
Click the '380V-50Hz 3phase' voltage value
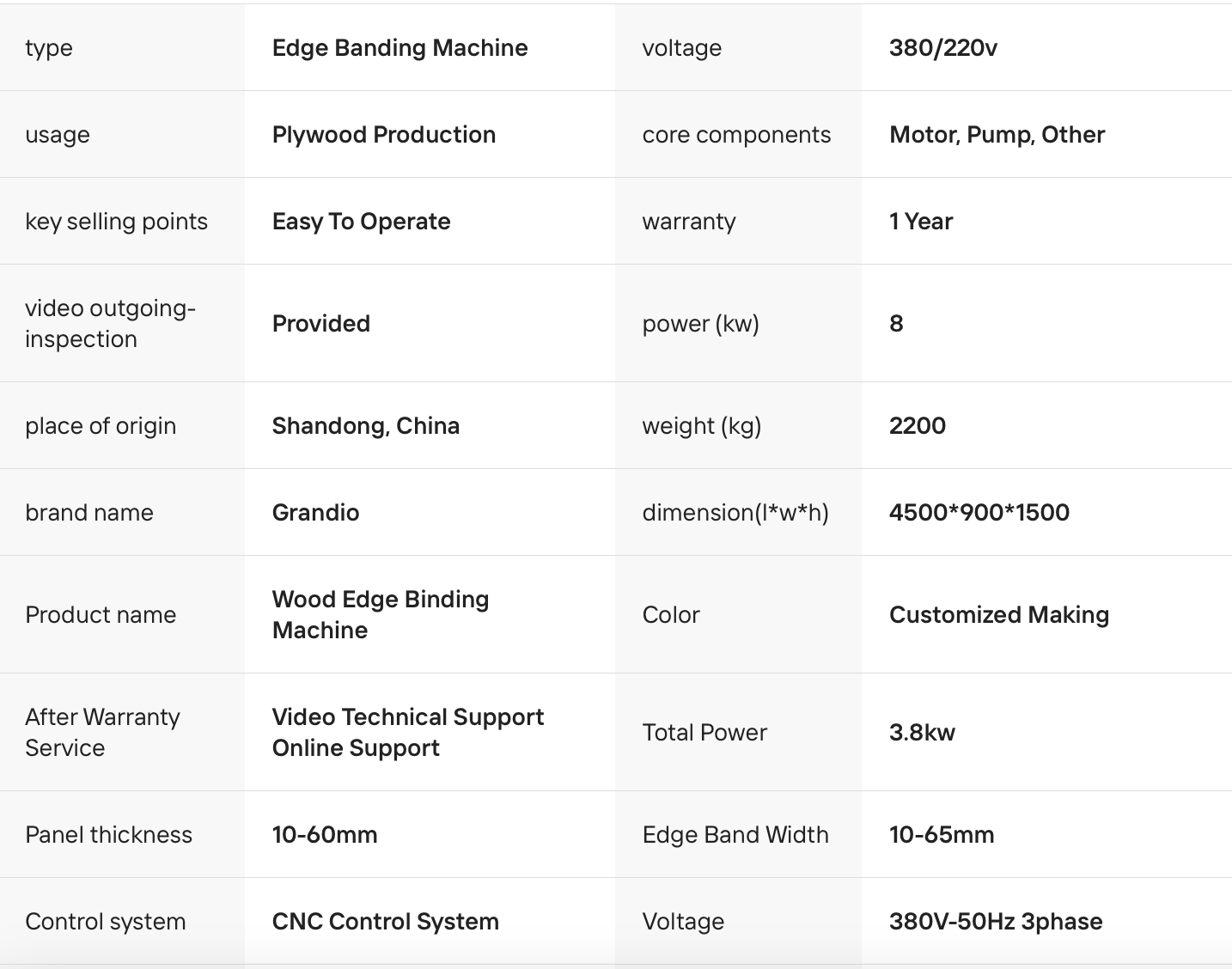tap(996, 922)
